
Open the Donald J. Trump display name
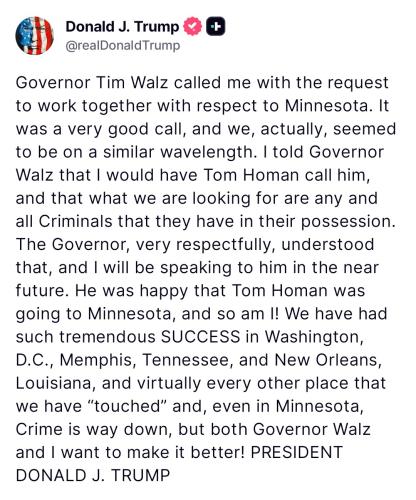[x=122, y=27]
